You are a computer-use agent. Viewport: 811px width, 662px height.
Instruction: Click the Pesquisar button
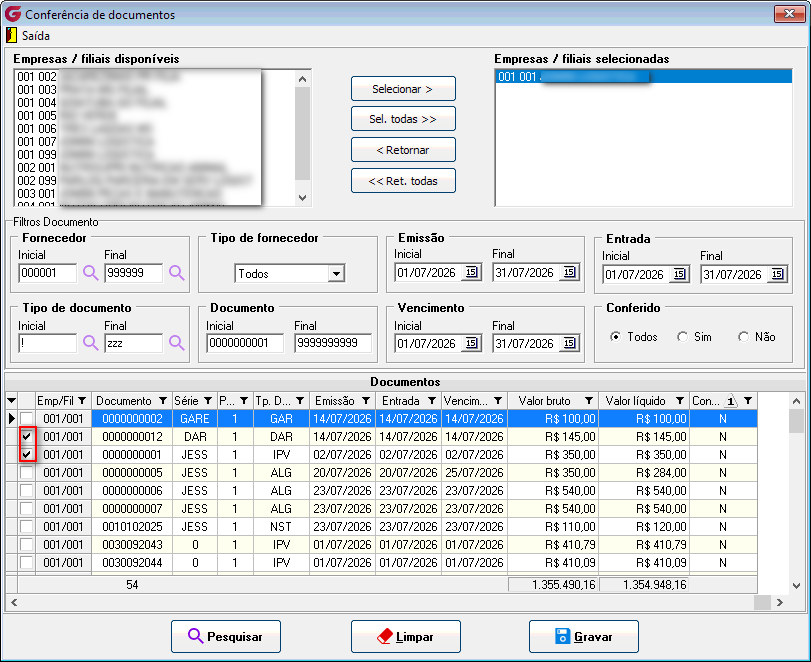226,637
